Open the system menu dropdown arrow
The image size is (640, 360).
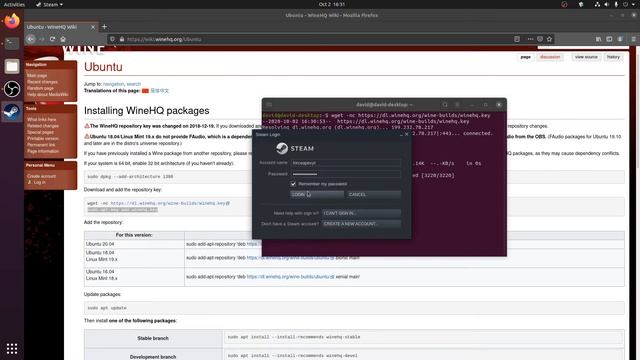click(634, 4)
